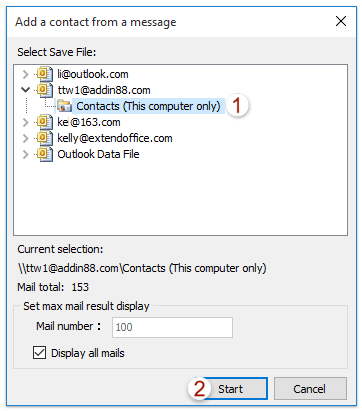Expand the kelly@extendoffice.com account node
Screen dimensions: 362x411
click(25, 138)
